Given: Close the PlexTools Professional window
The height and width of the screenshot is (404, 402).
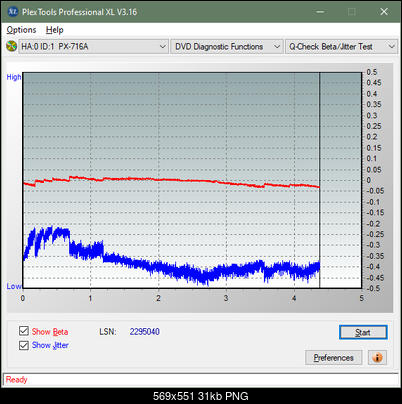Looking at the screenshot, I should pos(384,12).
